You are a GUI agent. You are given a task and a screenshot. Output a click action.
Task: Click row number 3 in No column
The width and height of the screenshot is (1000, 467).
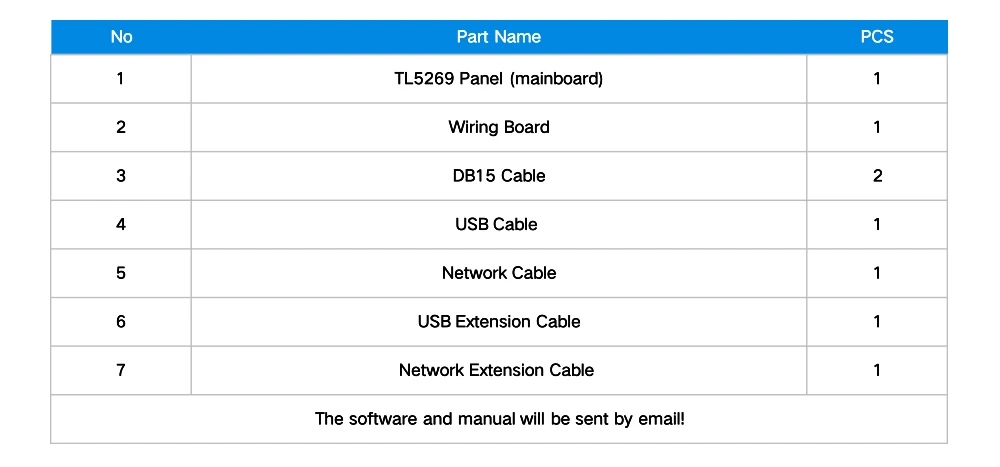tap(121, 176)
